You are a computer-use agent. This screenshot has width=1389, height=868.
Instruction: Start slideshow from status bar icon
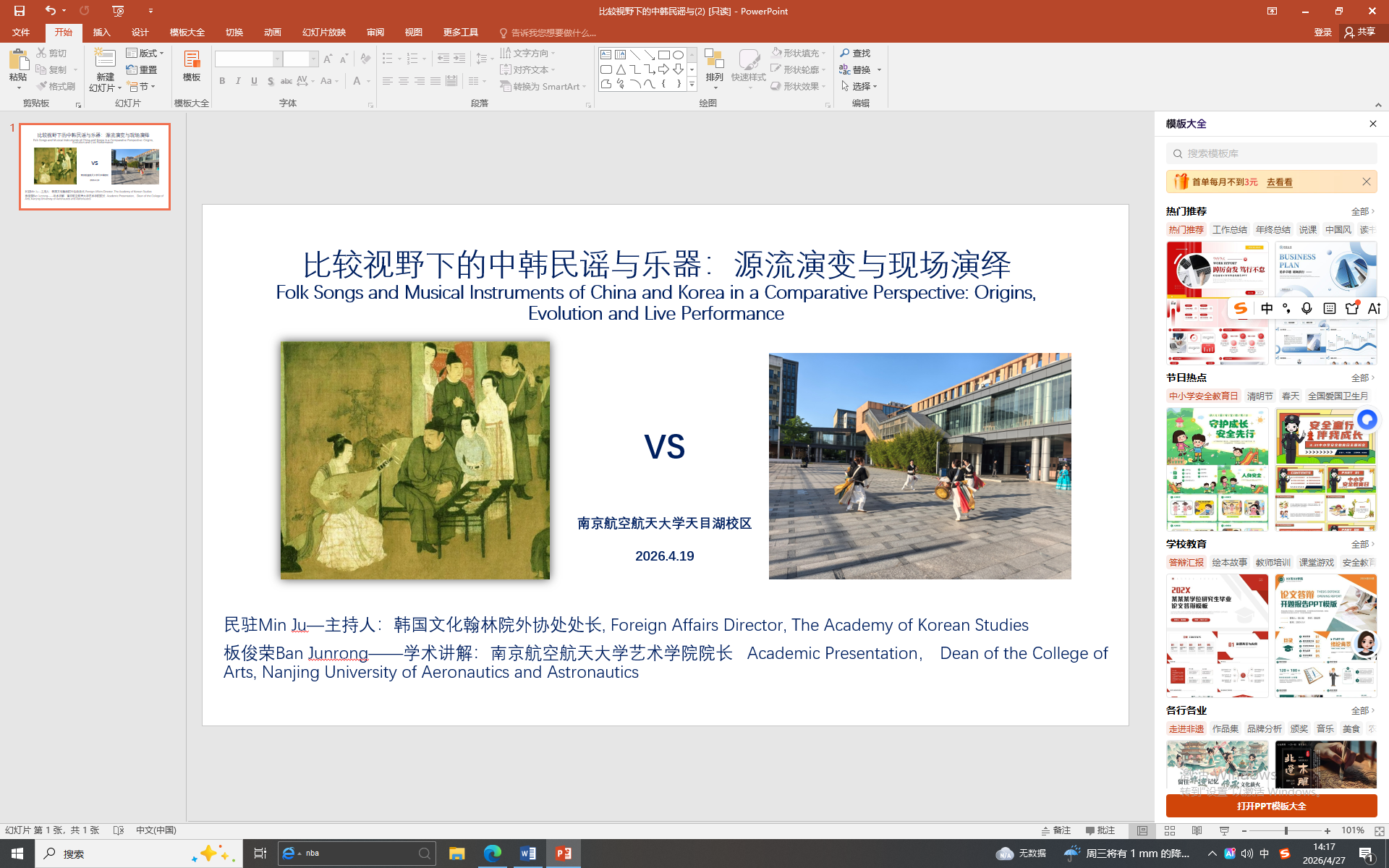(x=1224, y=830)
